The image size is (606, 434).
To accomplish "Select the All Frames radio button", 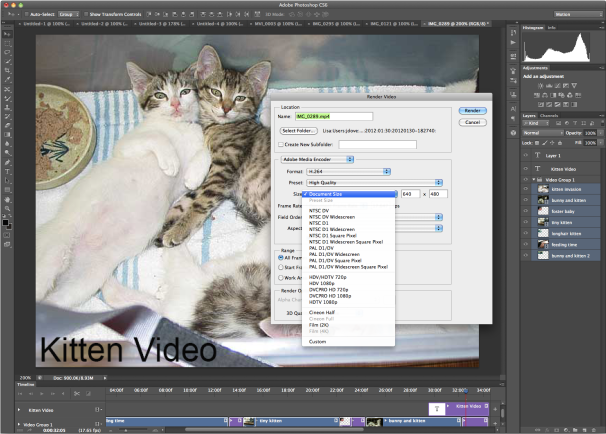I will tap(282, 257).
